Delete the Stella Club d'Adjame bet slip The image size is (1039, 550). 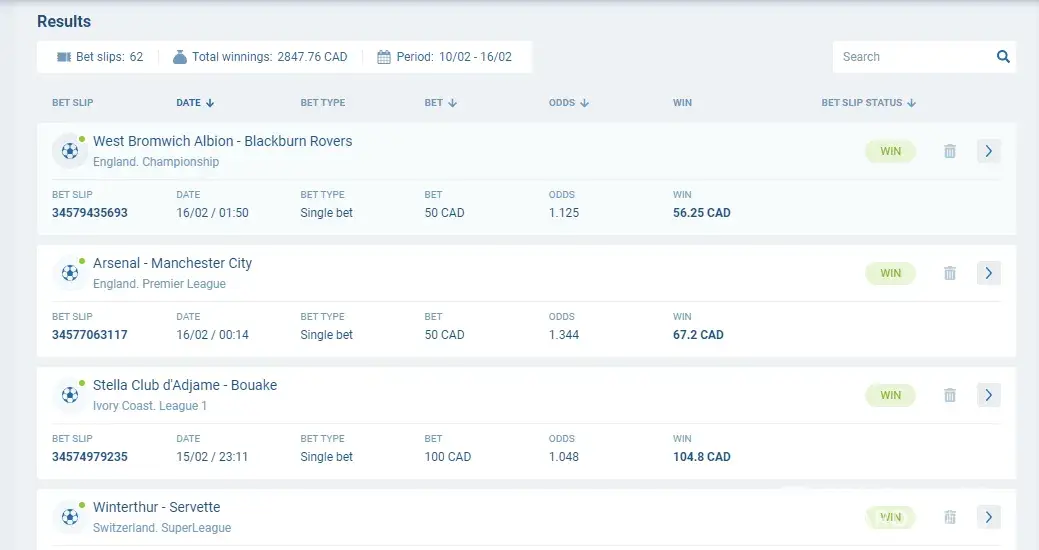[950, 395]
